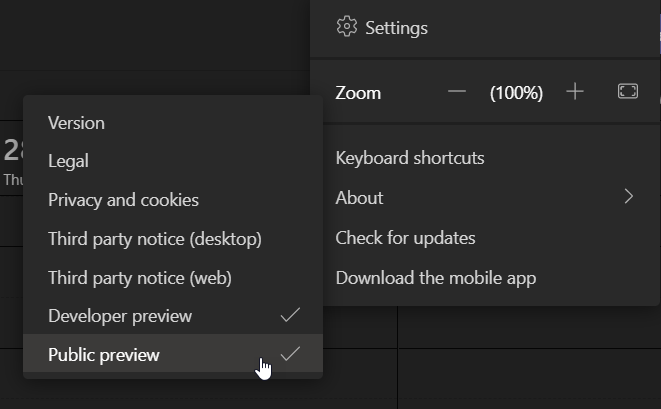Show Version information
Image resolution: width=661 pixels, height=409 pixels.
(x=76, y=123)
